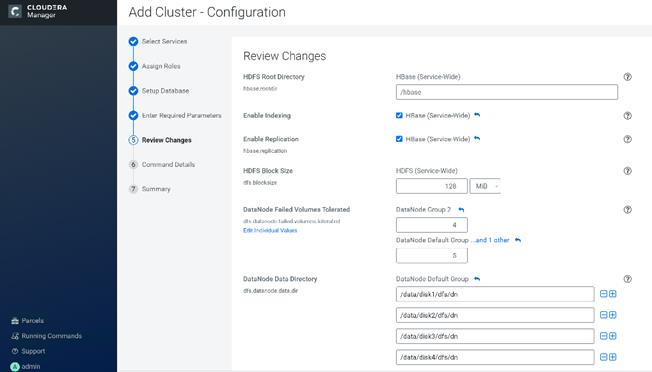Viewport: 652px width, 372px height.
Task: Open Support menu in sidebar
Action: click(x=28, y=351)
